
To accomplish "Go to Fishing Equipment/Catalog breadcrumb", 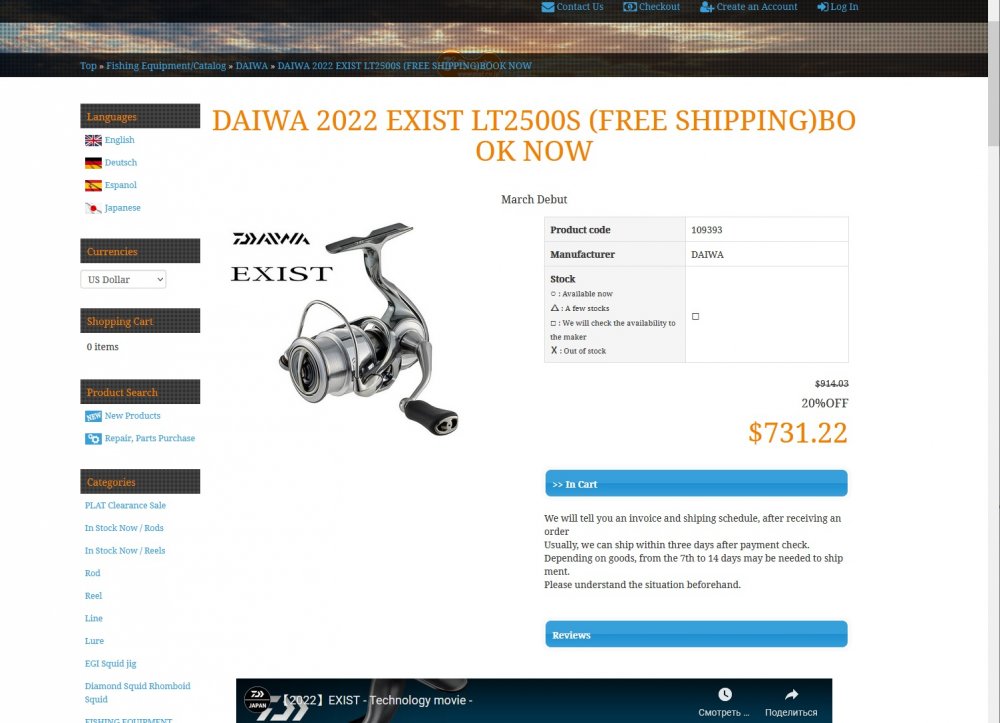I will pyautogui.click(x=166, y=66).
